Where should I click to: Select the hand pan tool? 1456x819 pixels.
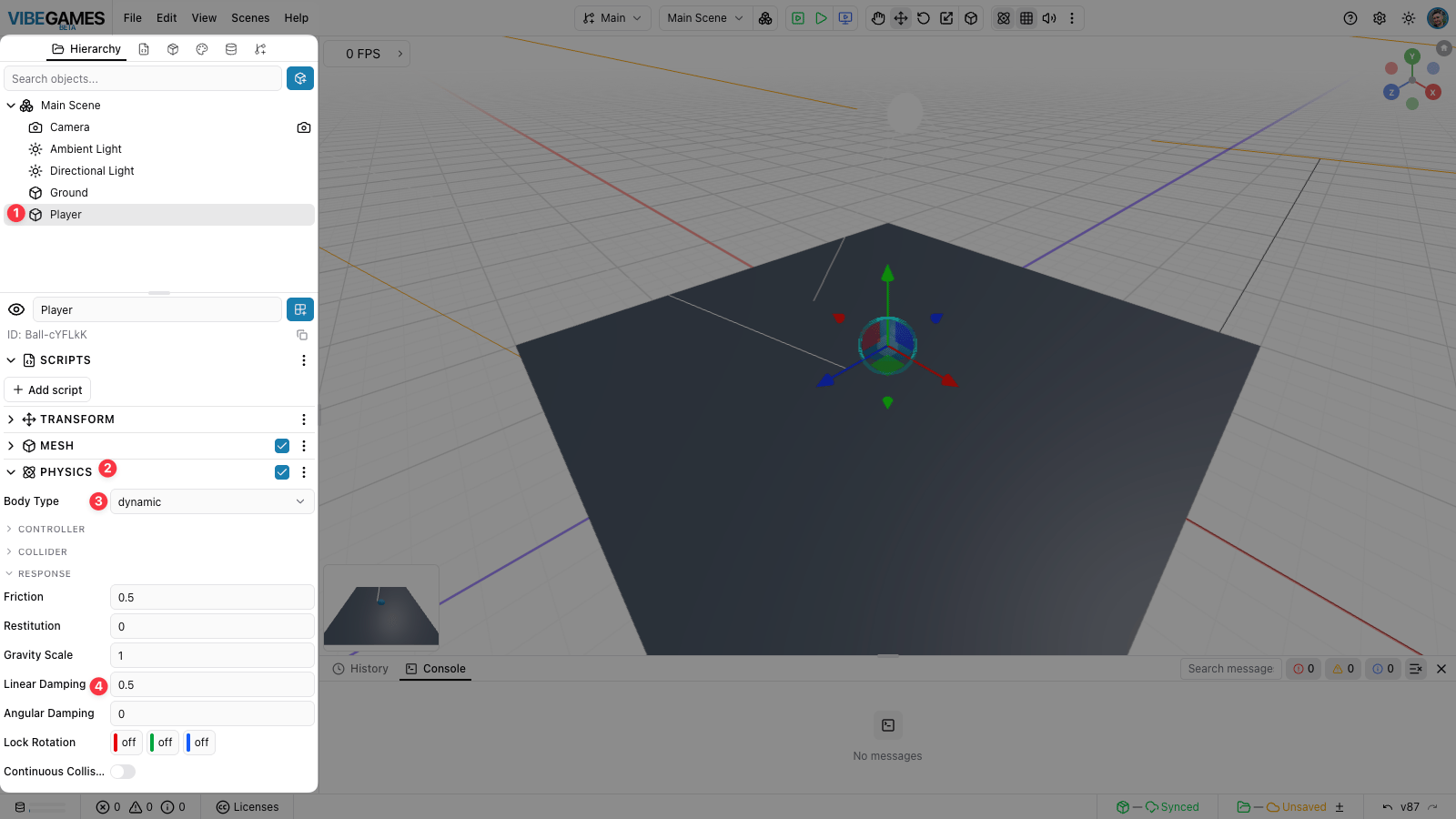click(878, 18)
